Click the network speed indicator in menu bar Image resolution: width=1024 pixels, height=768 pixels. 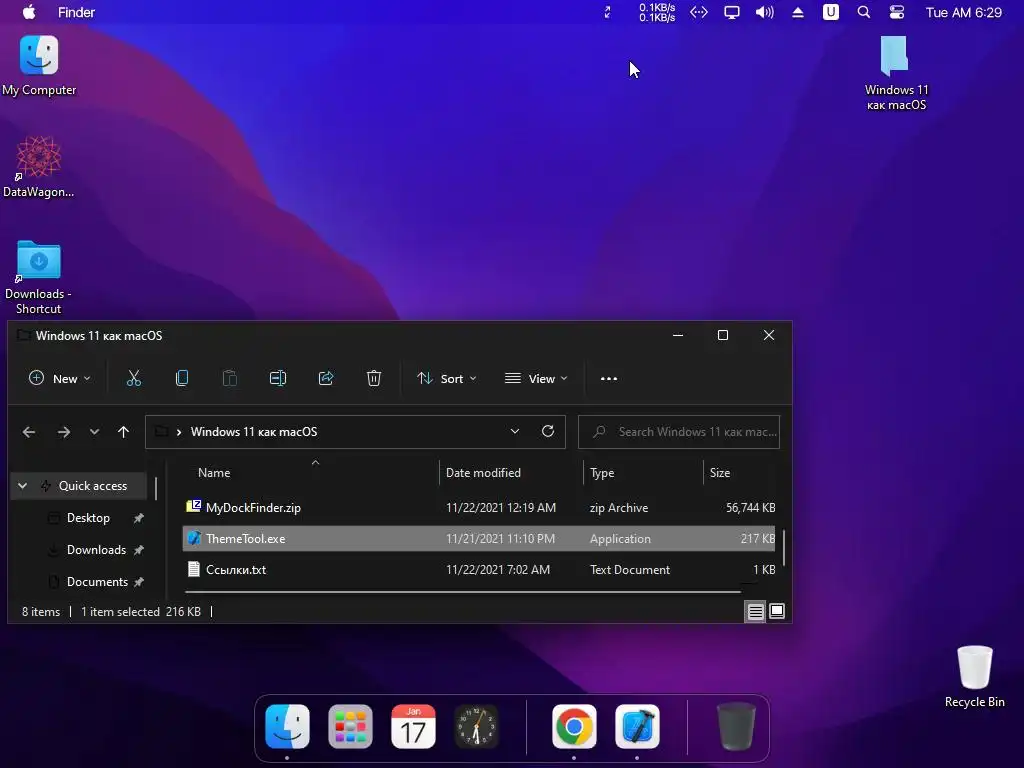[656, 12]
